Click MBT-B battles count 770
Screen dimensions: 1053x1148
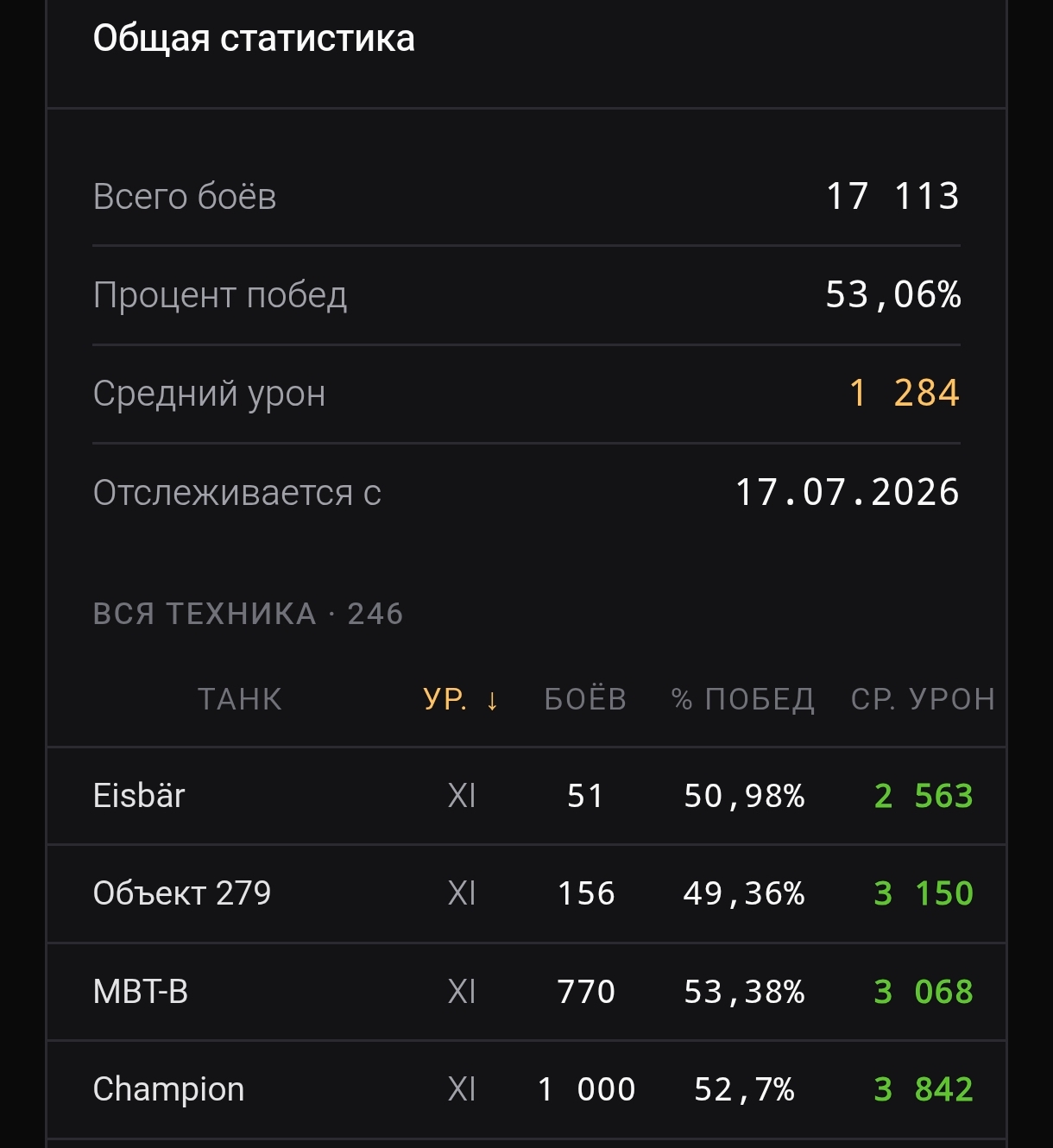(586, 992)
